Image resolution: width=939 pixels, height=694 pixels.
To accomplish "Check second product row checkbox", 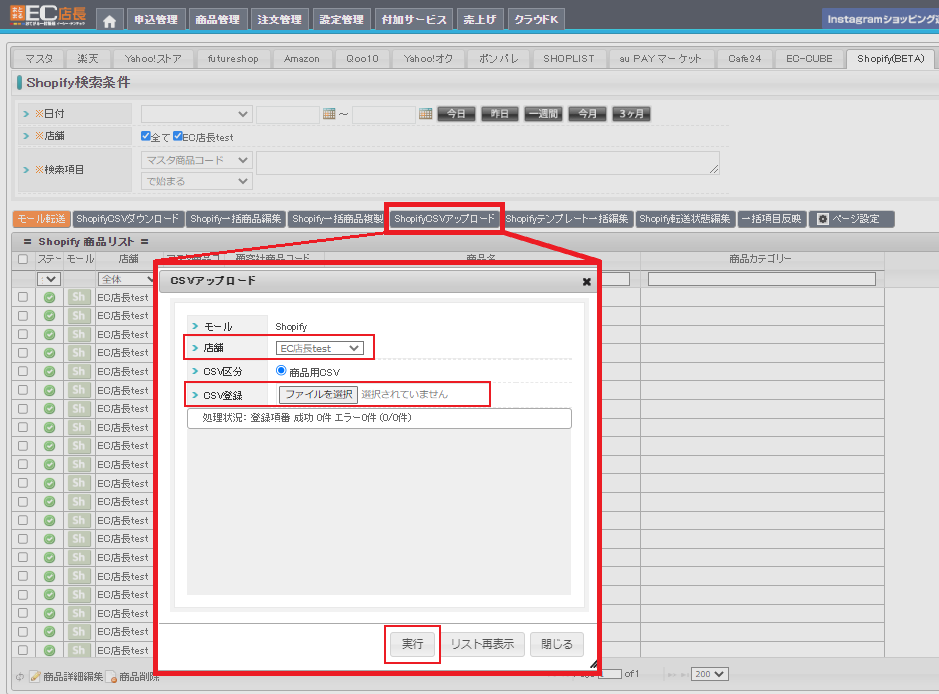I will [x=23, y=316].
